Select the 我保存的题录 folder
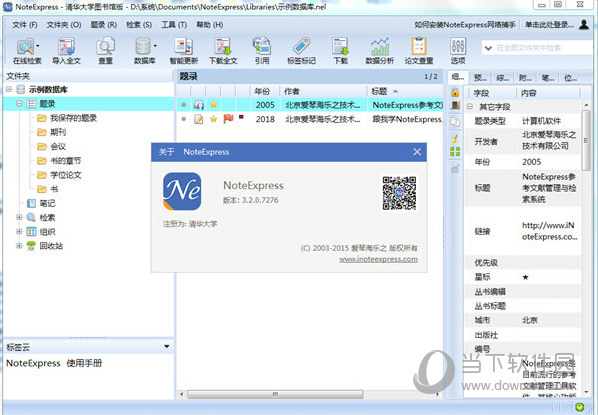This screenshot has height=415, width=598. [x=73, y=118]
